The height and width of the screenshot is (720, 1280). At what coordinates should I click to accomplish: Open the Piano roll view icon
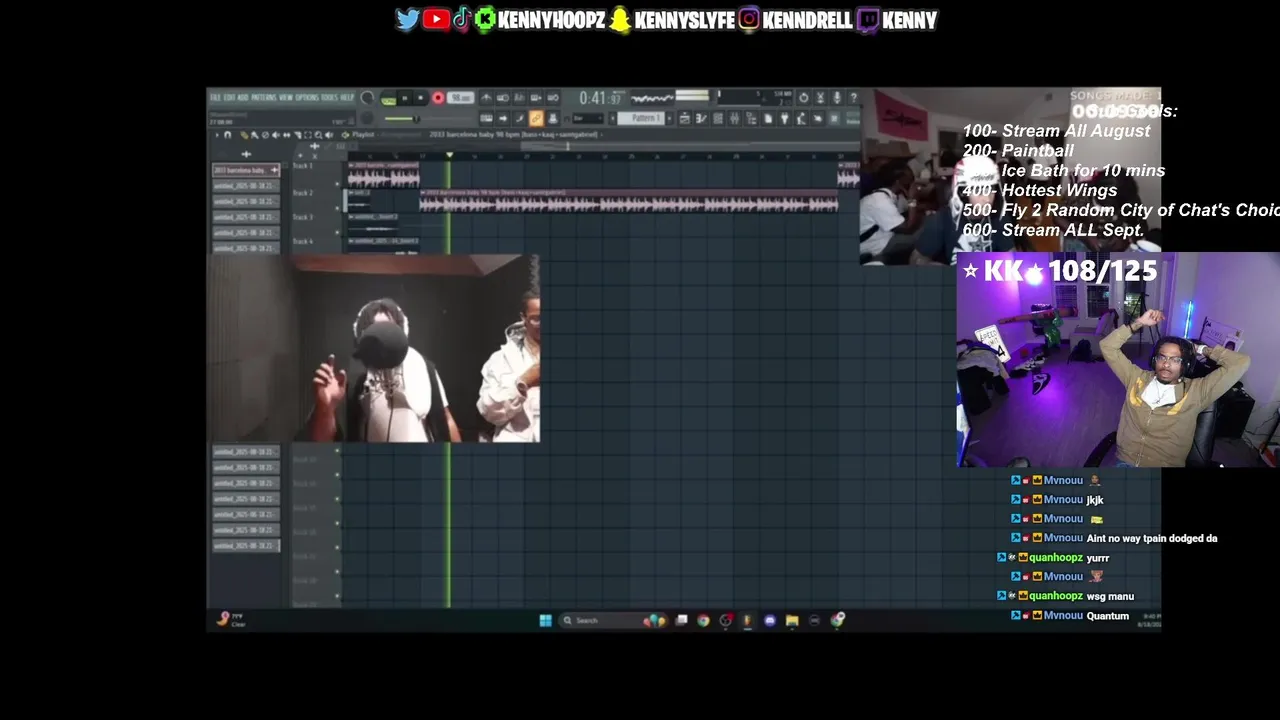(x=701, y=118)
